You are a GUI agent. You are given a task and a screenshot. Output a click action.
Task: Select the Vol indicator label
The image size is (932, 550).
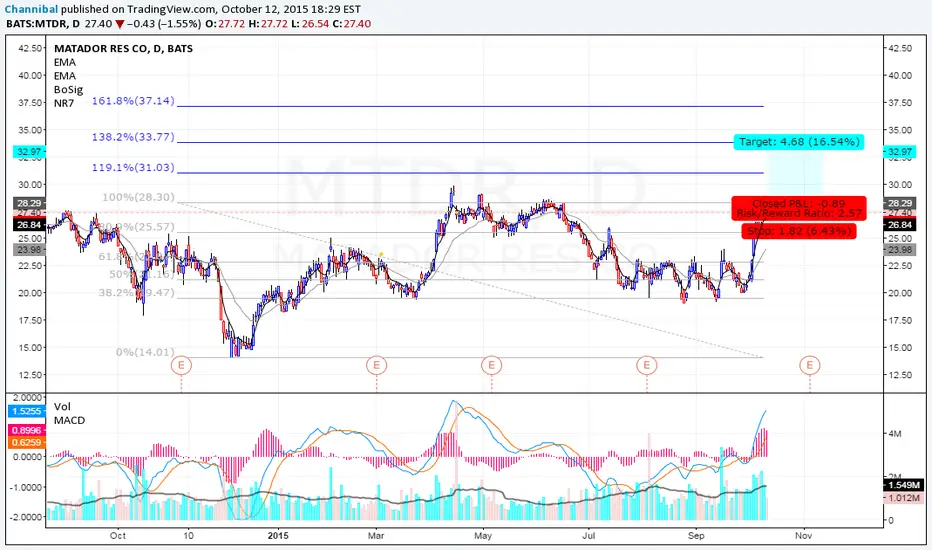click(62, 407)
